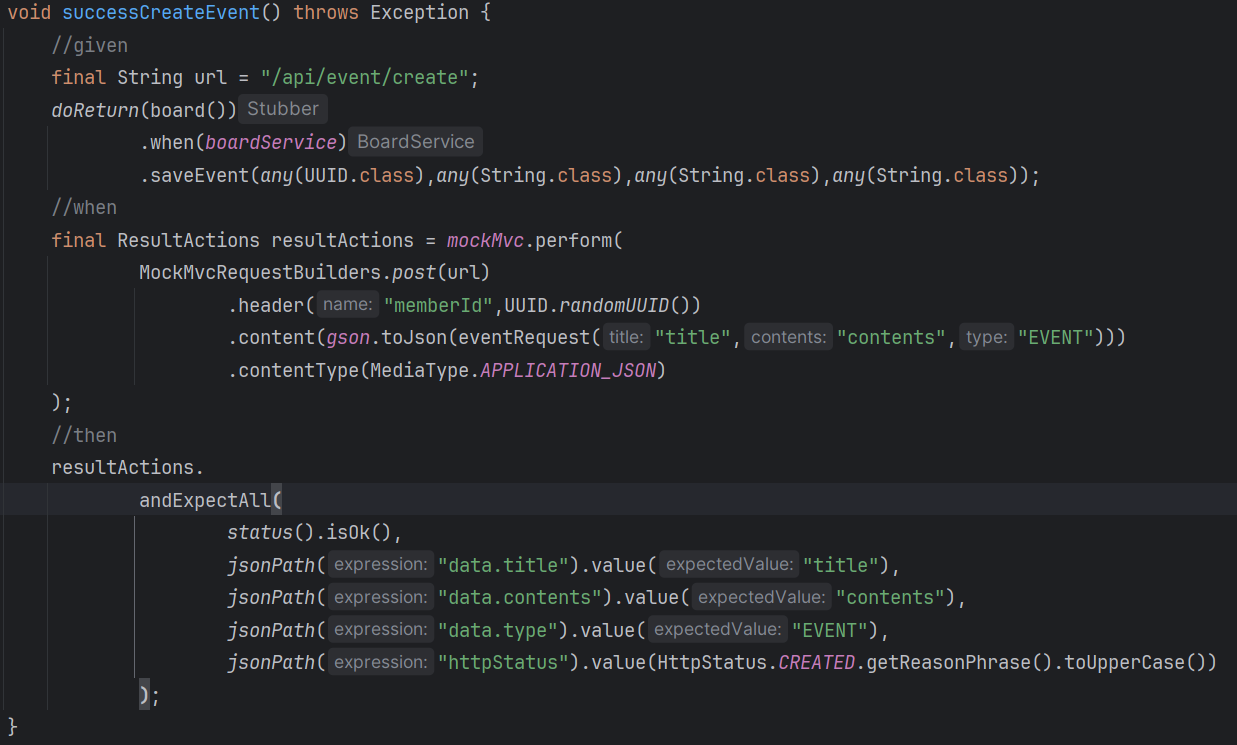Click the //then comment

coord(85,435)
